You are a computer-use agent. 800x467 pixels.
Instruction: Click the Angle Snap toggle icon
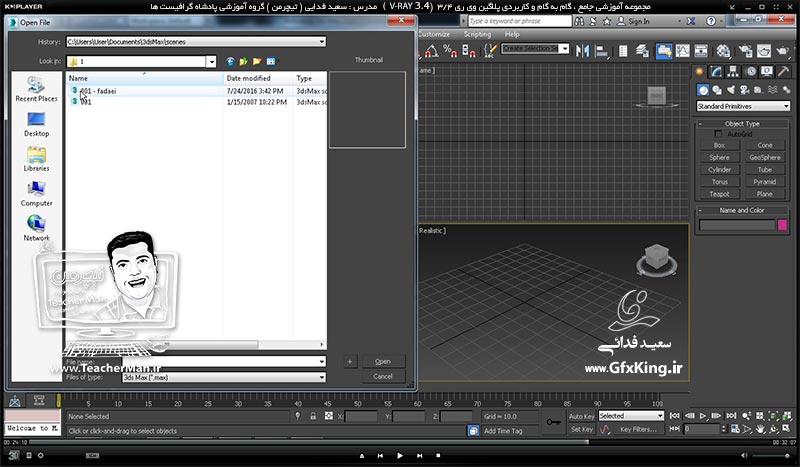pos(431,51)
